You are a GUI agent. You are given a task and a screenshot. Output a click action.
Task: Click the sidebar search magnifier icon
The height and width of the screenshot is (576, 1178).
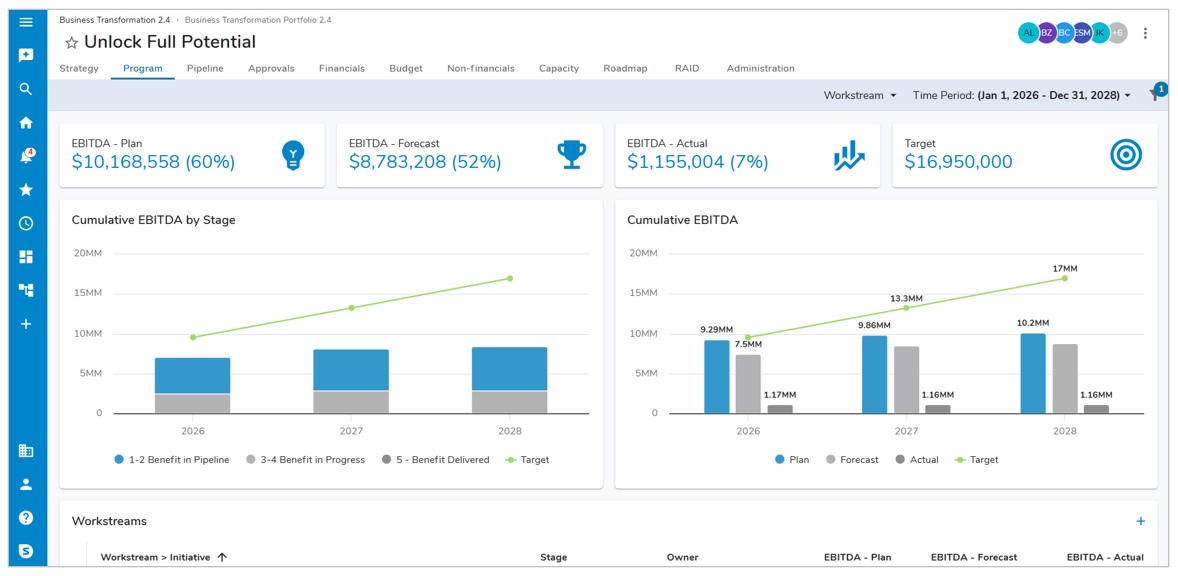coord(26,89)
